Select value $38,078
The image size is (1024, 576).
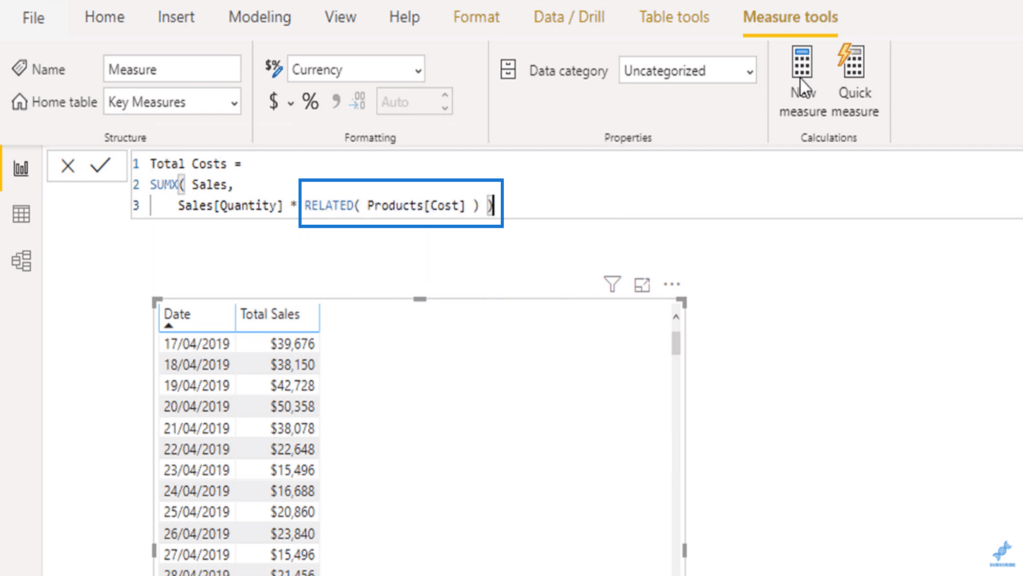(x=293, y=428)
